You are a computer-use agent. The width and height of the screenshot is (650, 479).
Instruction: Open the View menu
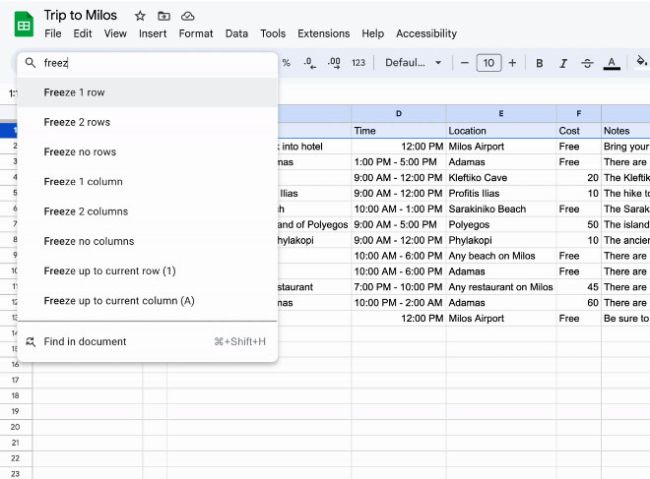click(115, 34)
